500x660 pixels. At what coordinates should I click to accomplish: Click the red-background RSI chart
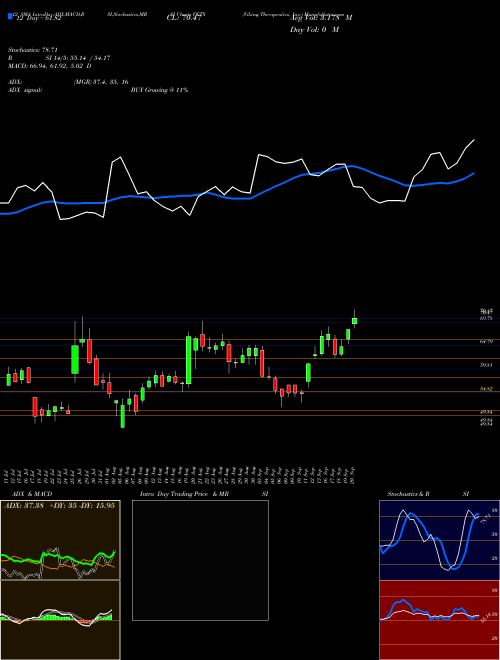coord(439,620)
